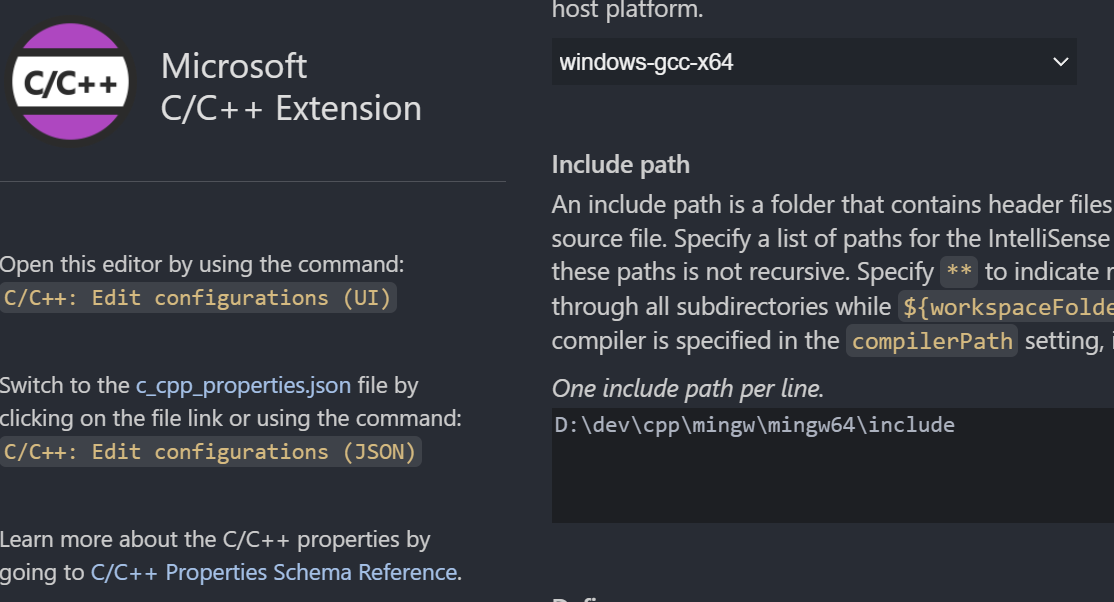The image size is (1114, 602).
Task: Open the C/C++ Properties Schema Reference link
Action: click(x=274, y=572)
